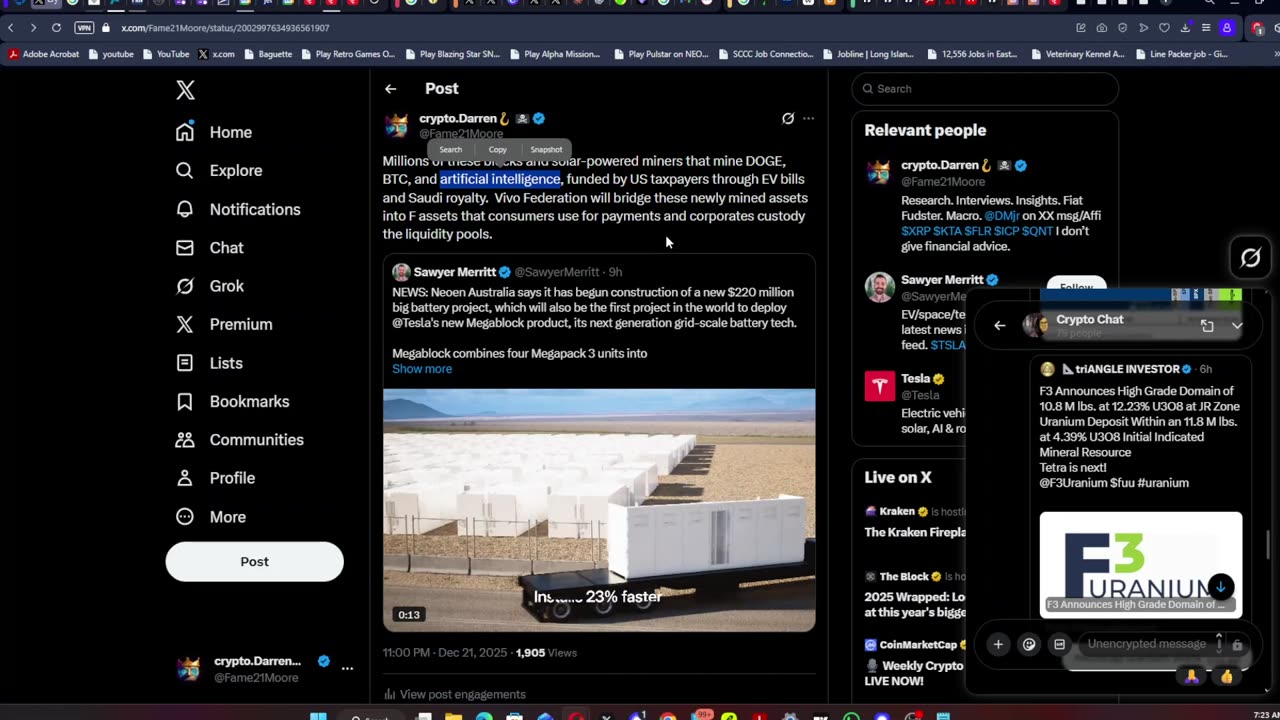Screen dimensions: 1280x720
Task: Open the Baguette bookmark
Action: (269, 54)
